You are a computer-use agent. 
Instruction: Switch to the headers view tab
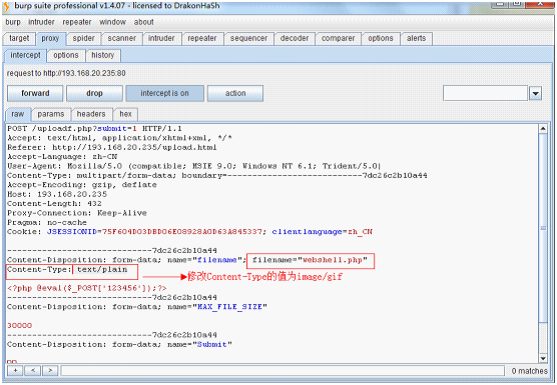pyautogui.click(x=91, y=114)
